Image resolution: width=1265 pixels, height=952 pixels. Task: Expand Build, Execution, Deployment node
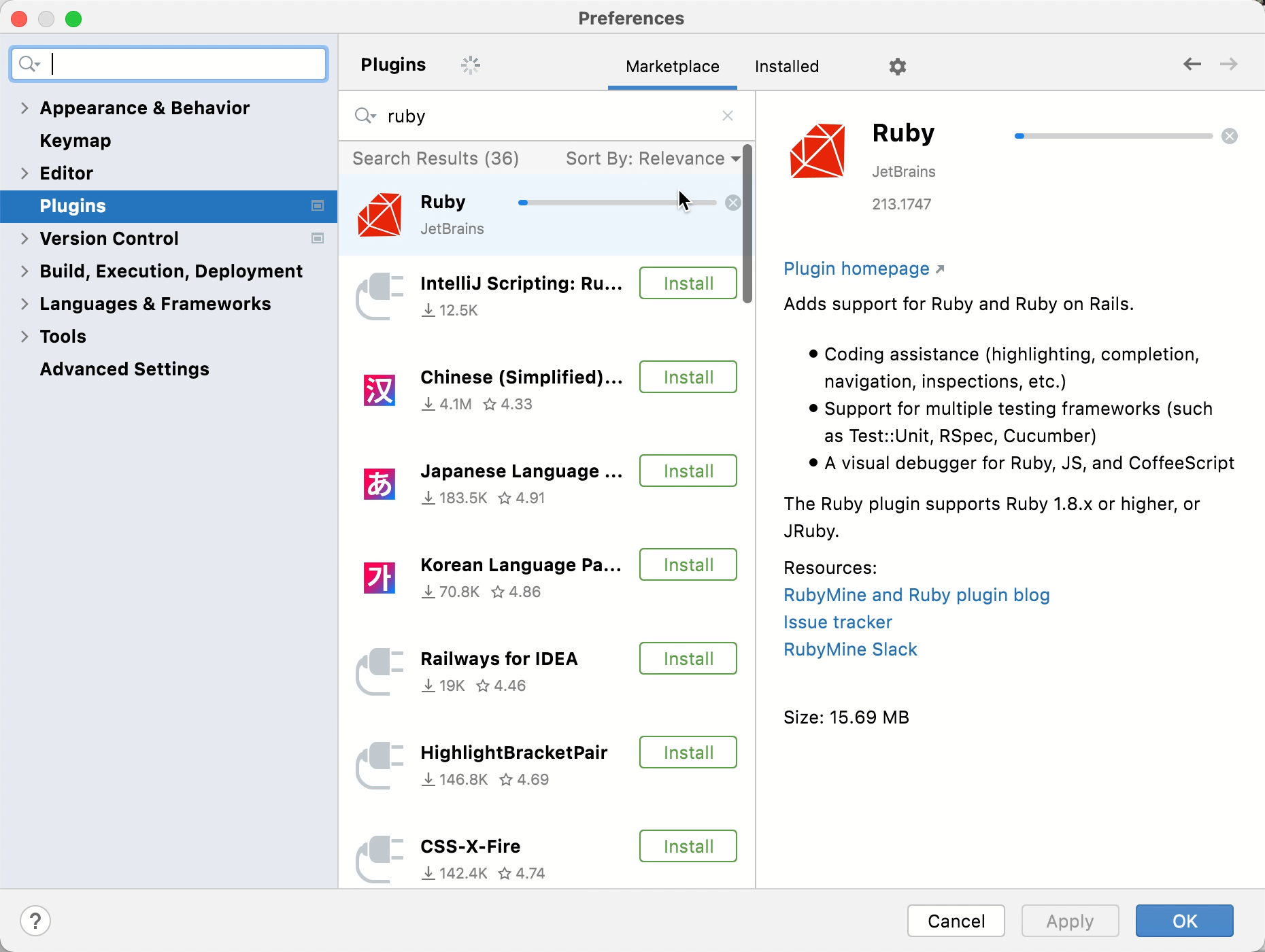pos(24,271)
